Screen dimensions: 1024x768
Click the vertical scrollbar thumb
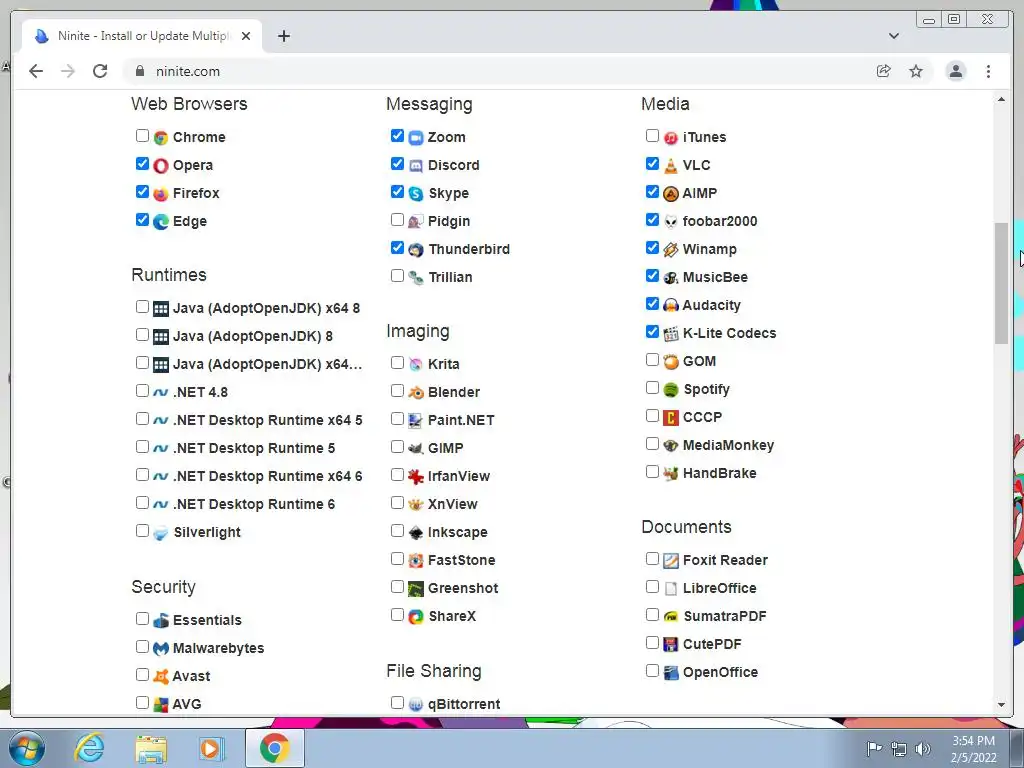(1001, 283)
